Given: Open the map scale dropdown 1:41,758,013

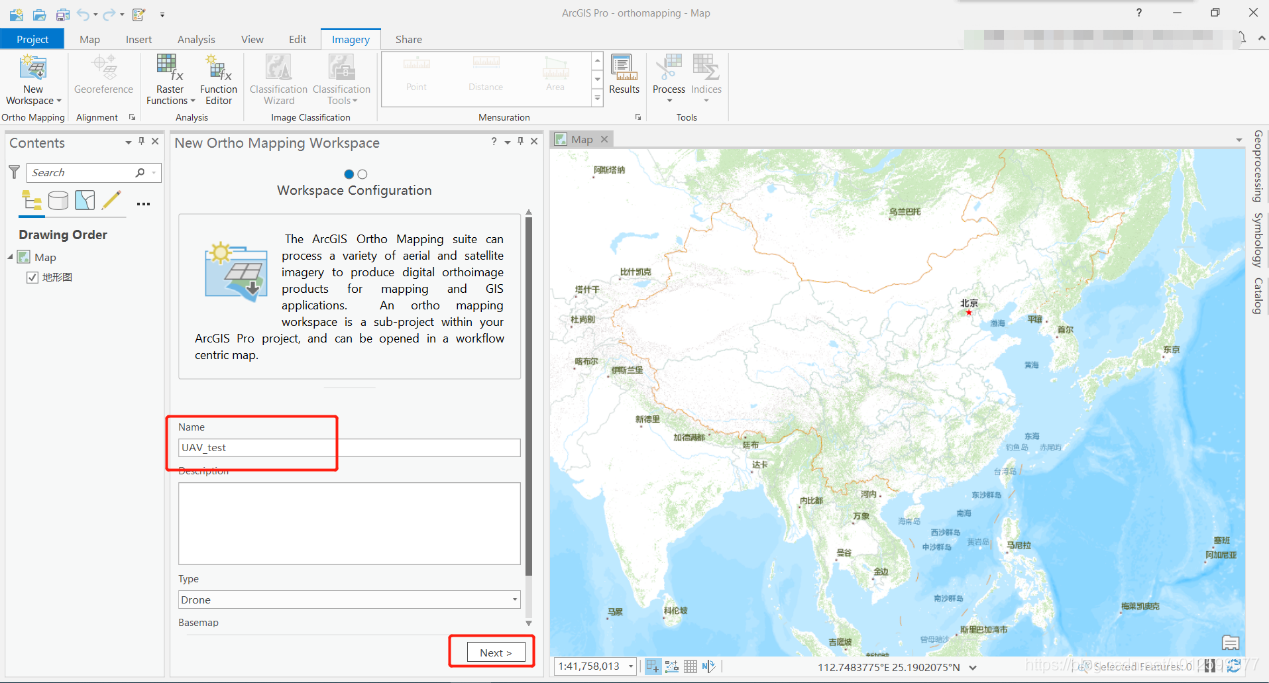Looking at the screenshot, I should point(630,667).
